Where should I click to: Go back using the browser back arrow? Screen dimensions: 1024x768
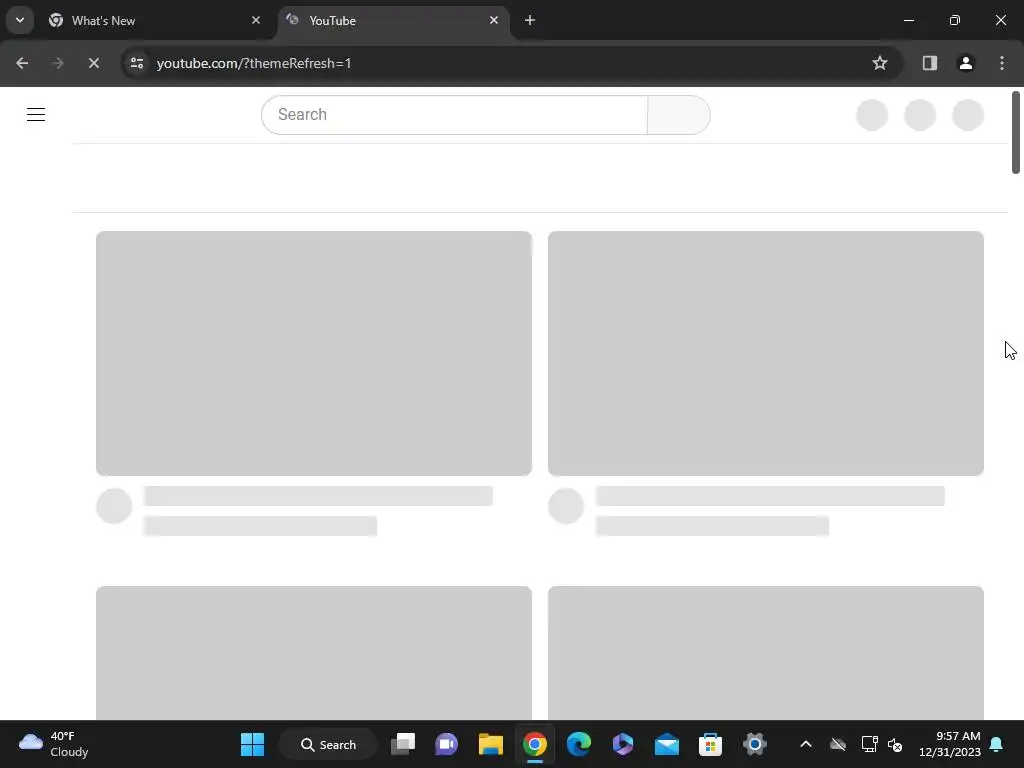22,63
